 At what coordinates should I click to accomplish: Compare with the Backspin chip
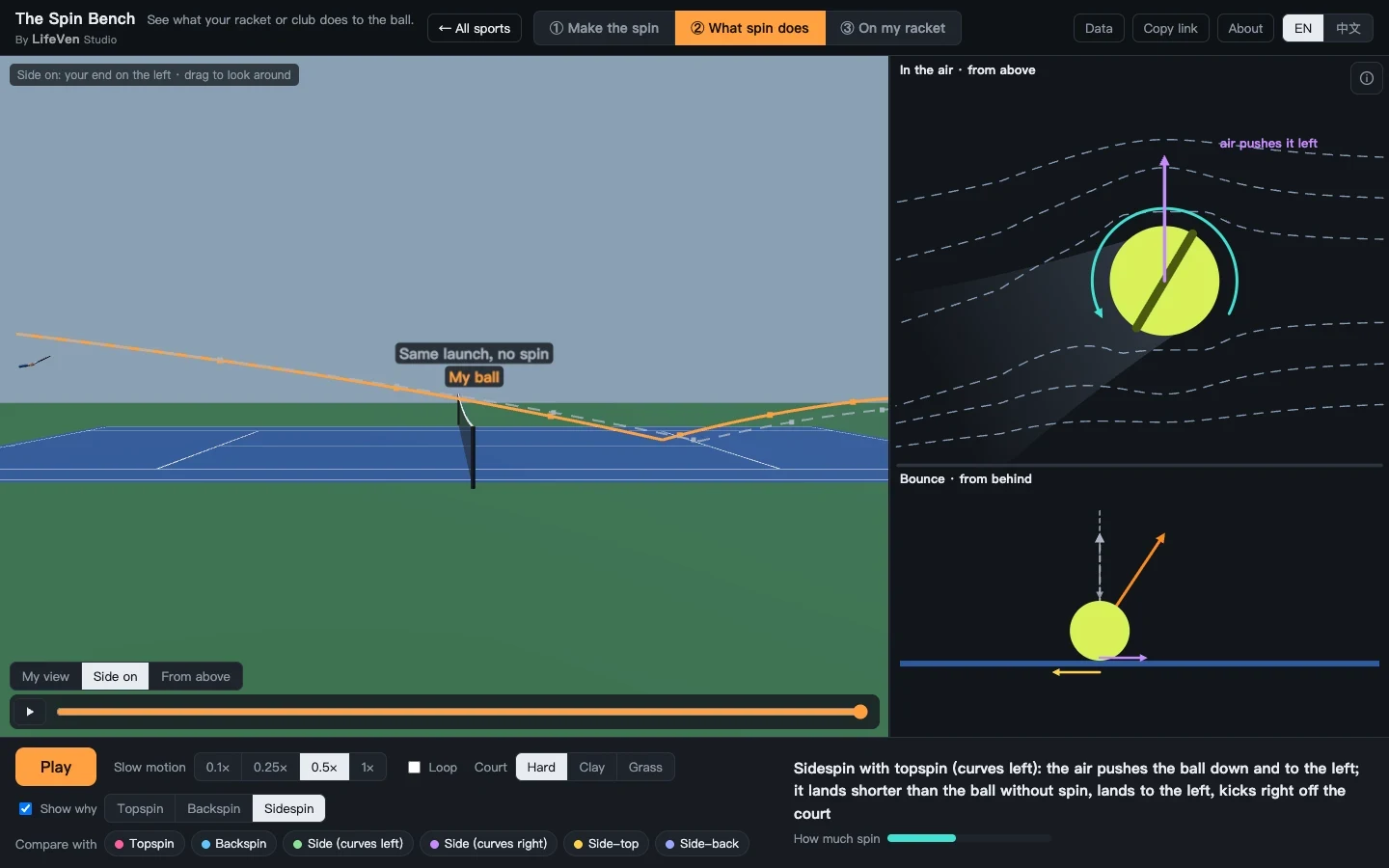tap(234, 844)
